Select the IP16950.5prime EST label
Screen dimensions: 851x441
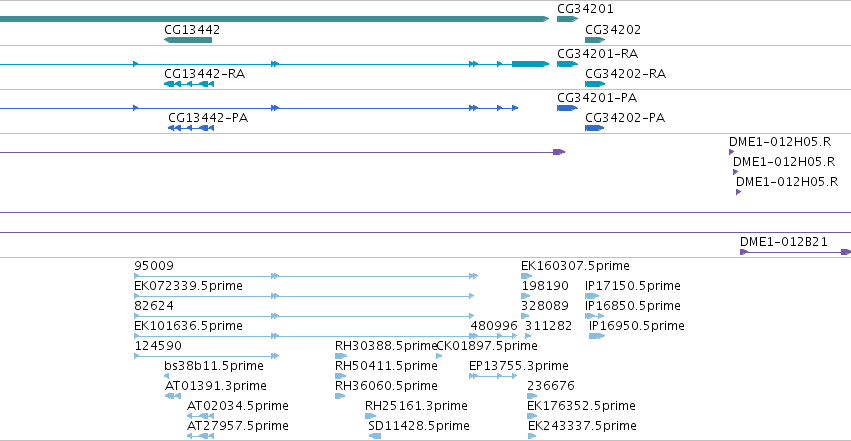click(x=637, y=326)
